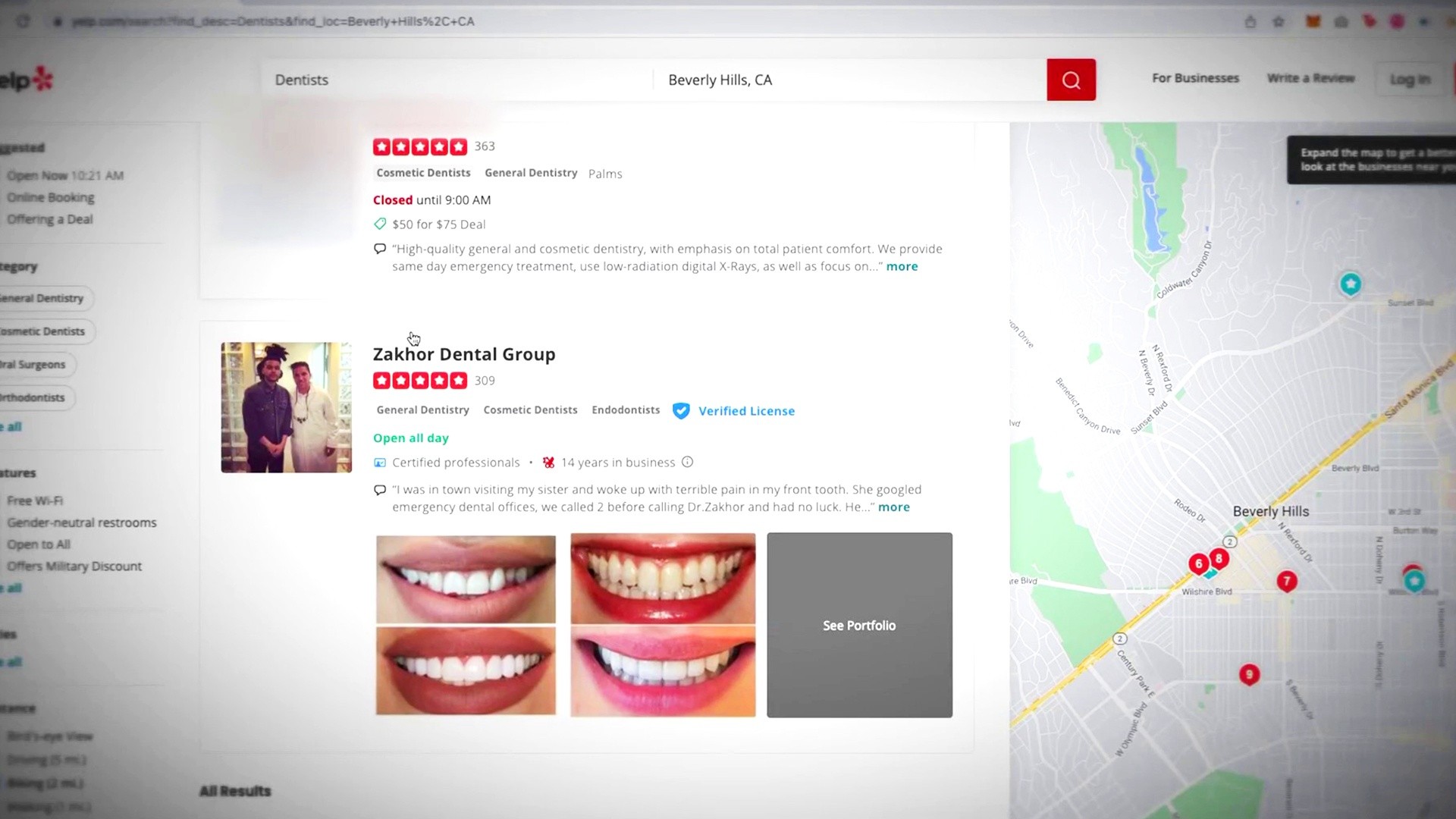Open Write a Review link
The height and width of the screenshot is (819, 1456).
[1310, 78]
